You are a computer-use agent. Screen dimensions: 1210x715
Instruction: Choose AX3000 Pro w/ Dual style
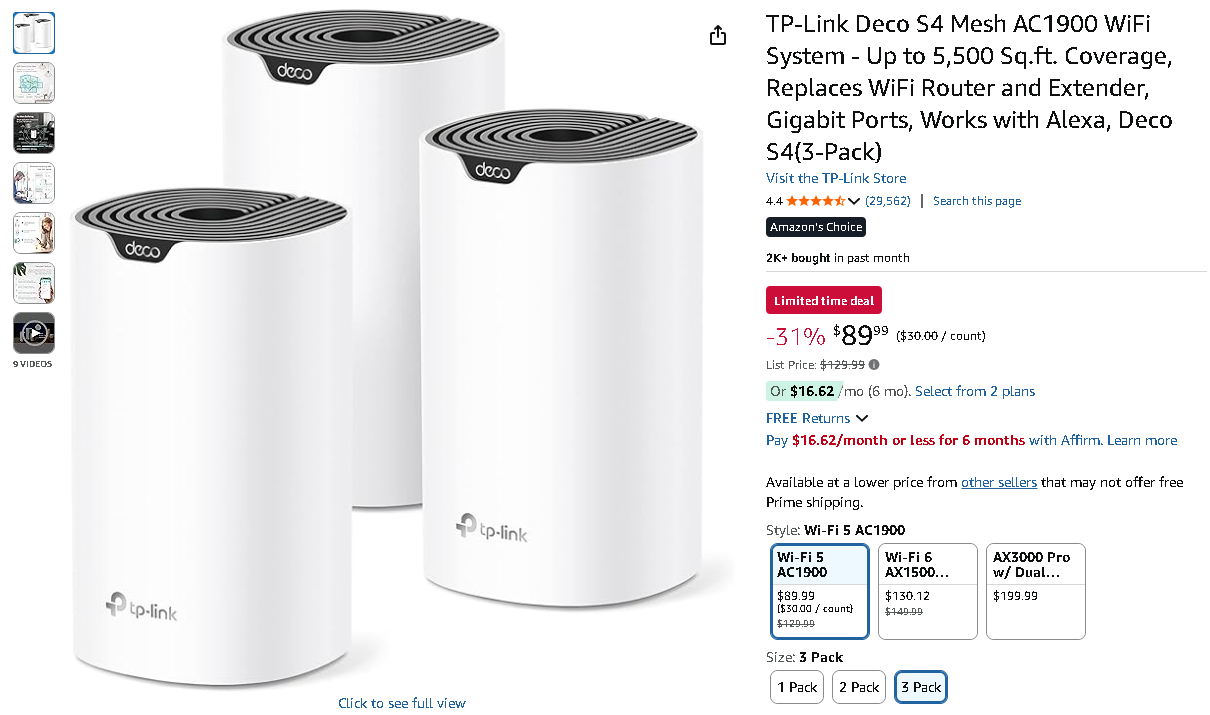[x=1035, y=591]
